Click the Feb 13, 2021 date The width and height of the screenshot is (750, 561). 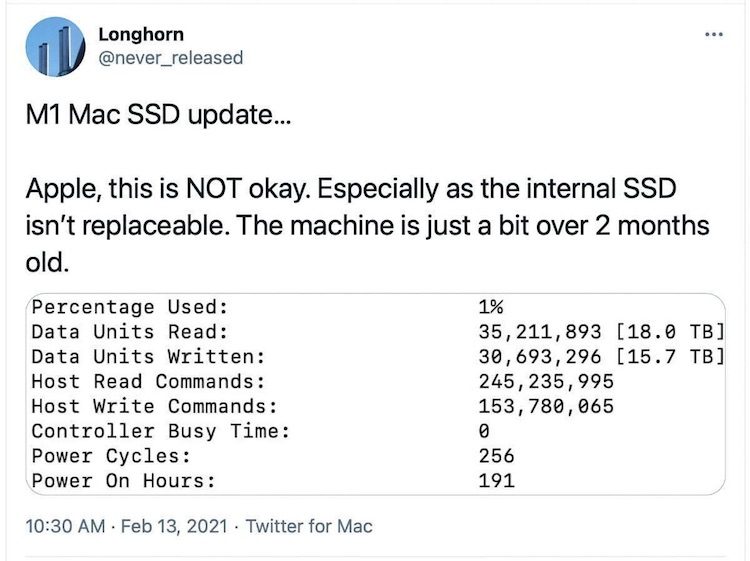tap(176, 524)
